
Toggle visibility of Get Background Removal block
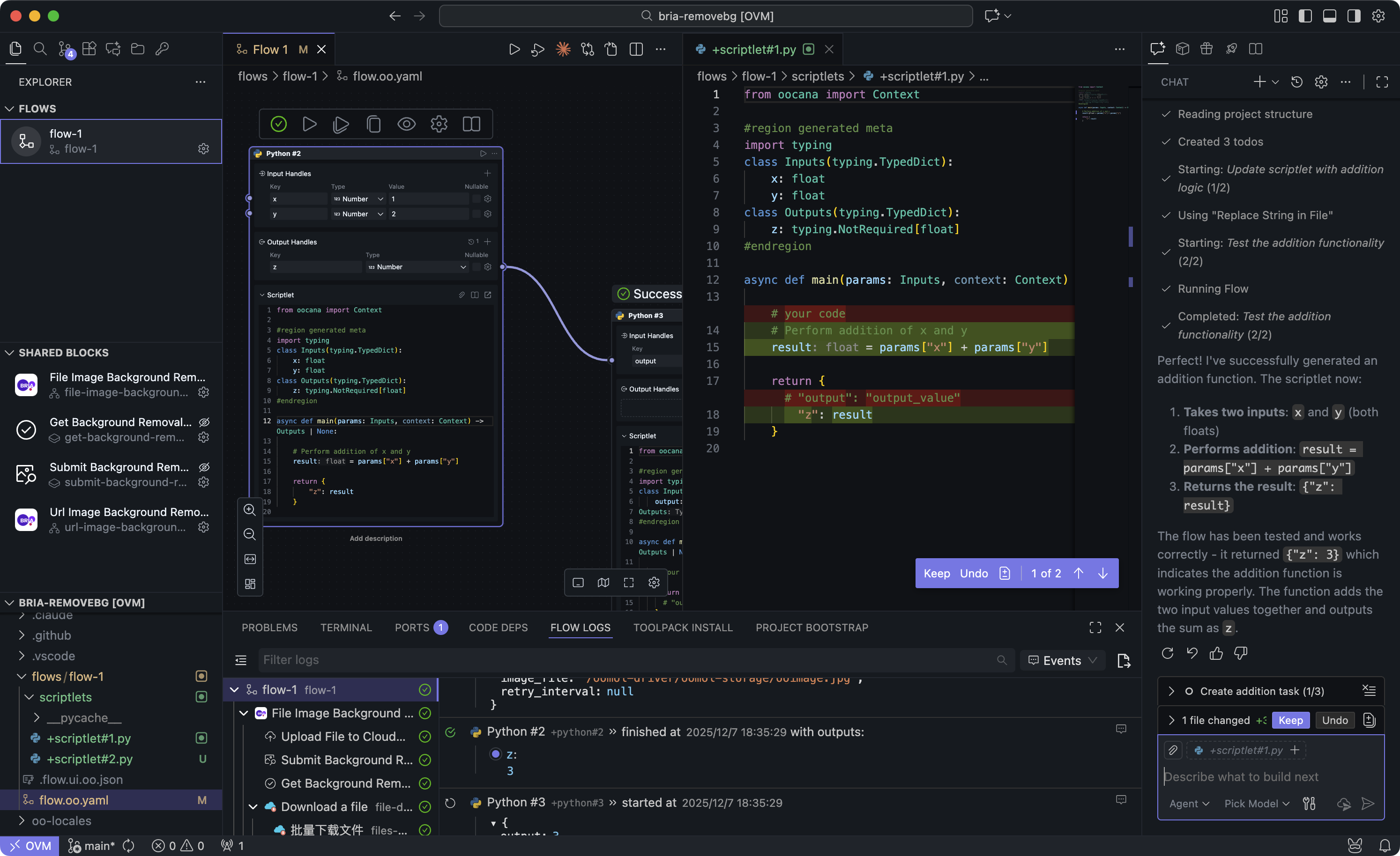[204, 422]
